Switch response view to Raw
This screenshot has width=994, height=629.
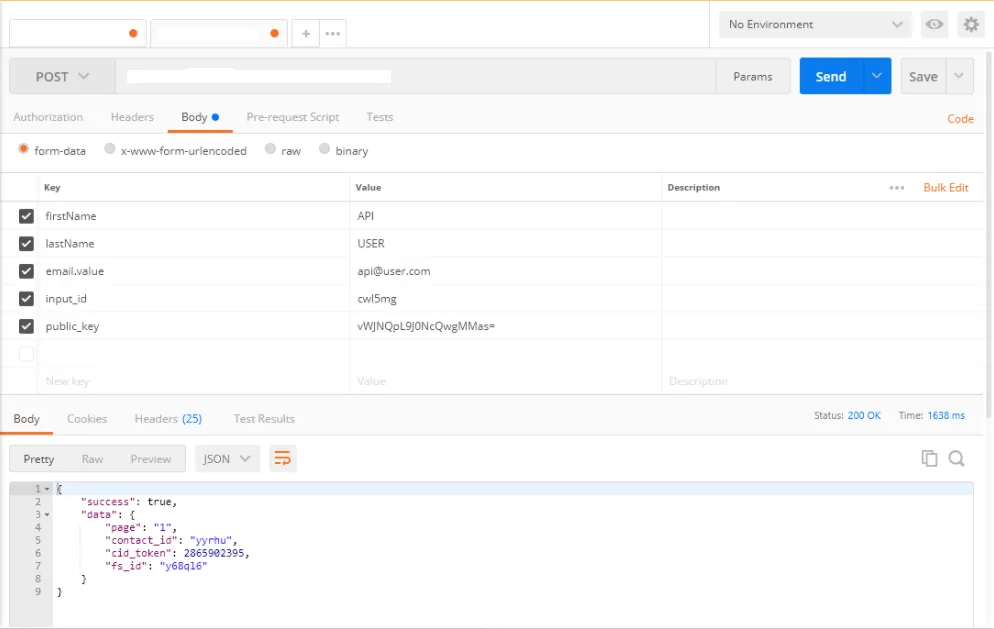[x=92, y=459]
